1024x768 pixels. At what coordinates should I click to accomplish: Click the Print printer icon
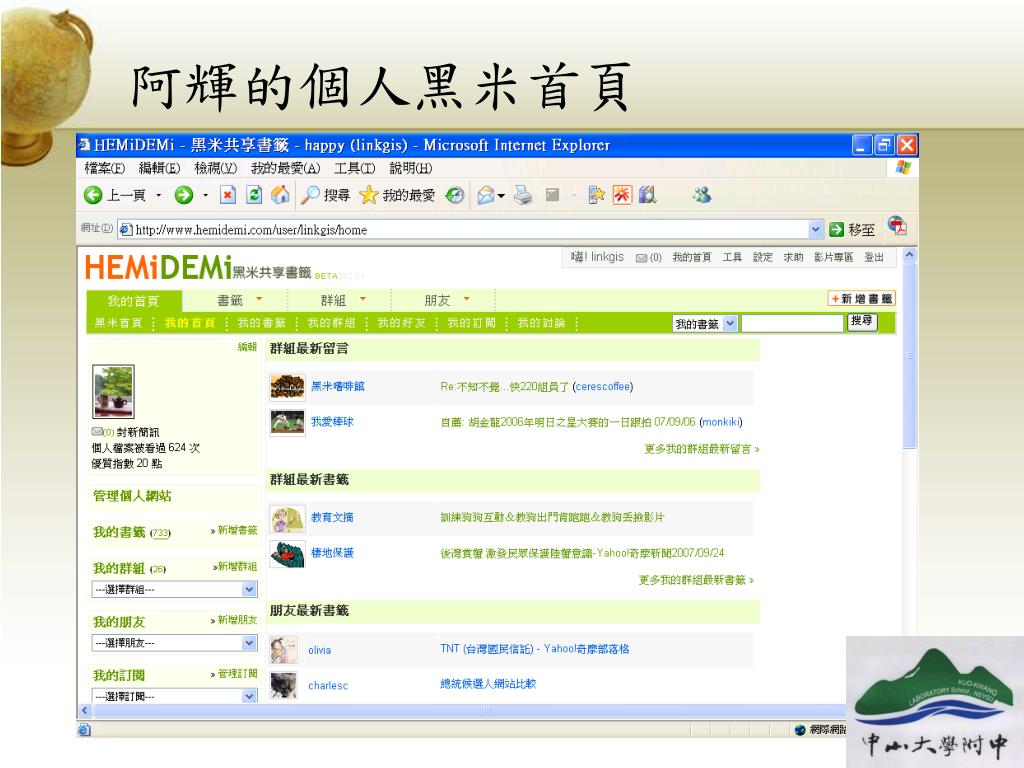pyautogui.click(x=523, y=195)
